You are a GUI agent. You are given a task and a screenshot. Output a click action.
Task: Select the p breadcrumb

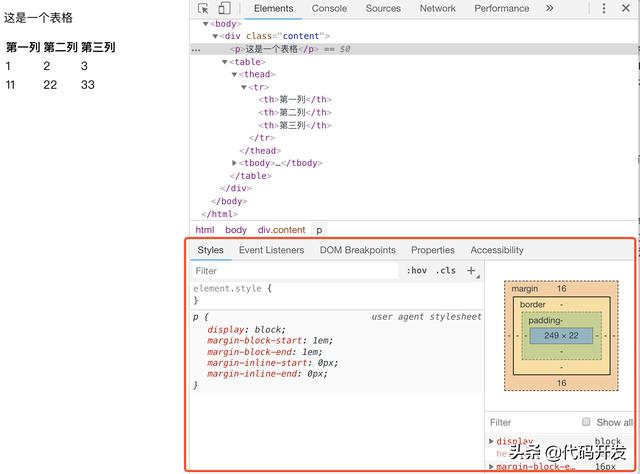pos(319,230)
